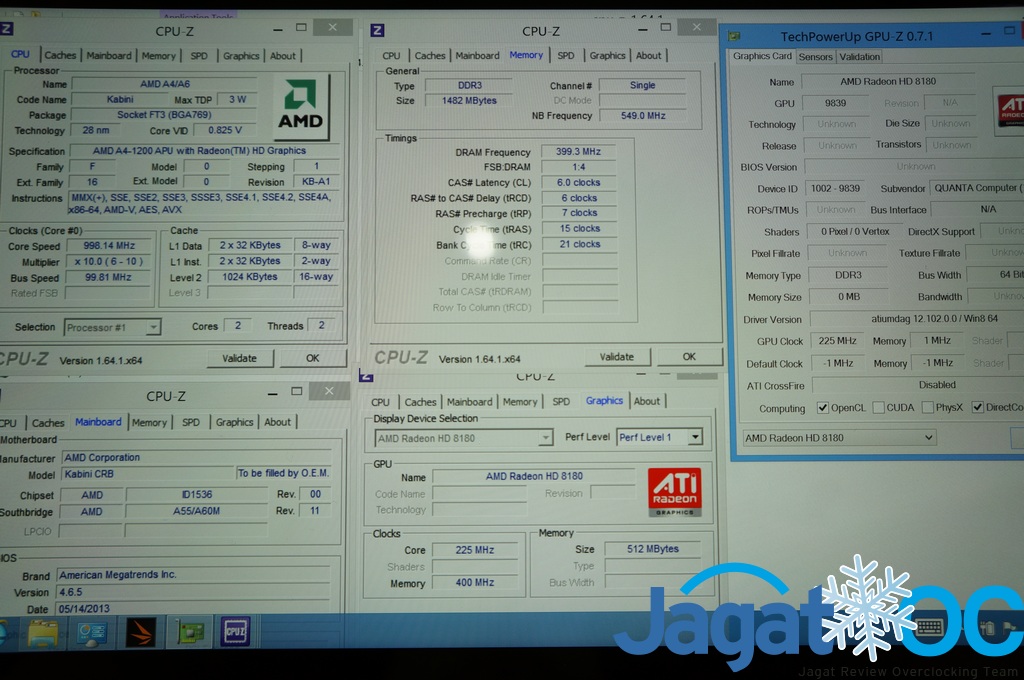Viewport: 1024px width, 680px height.
Task: Open File Explorer from the taskbar
Action: click(43, 632)
